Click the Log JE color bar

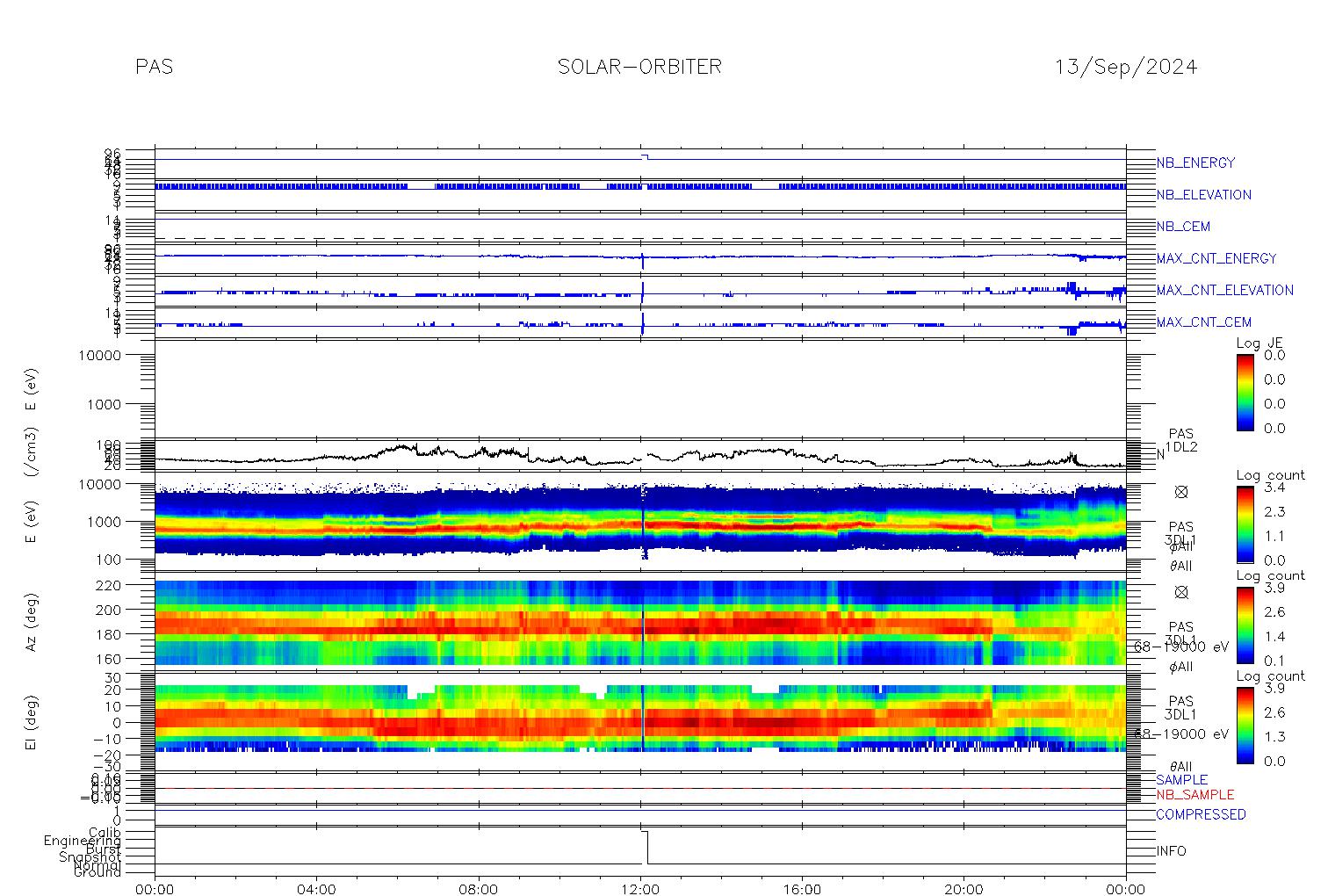(1245, 392)
